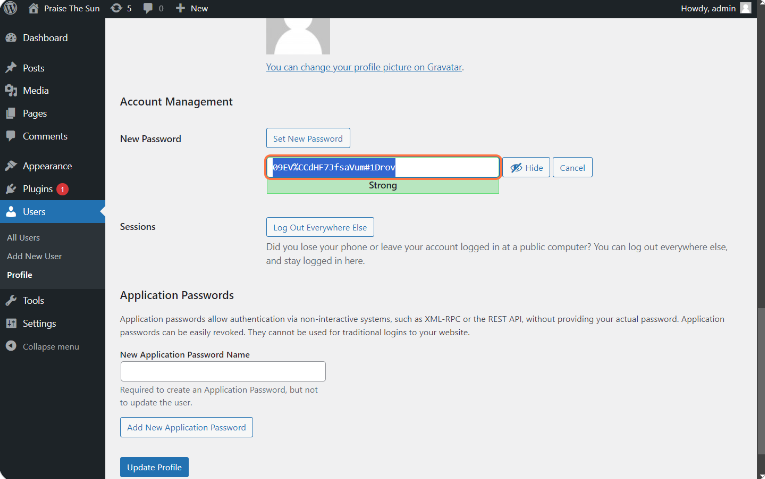Open Appearance settings in sidebar
Viewport: 765px width, 479px height.
[x=47, y=166]
